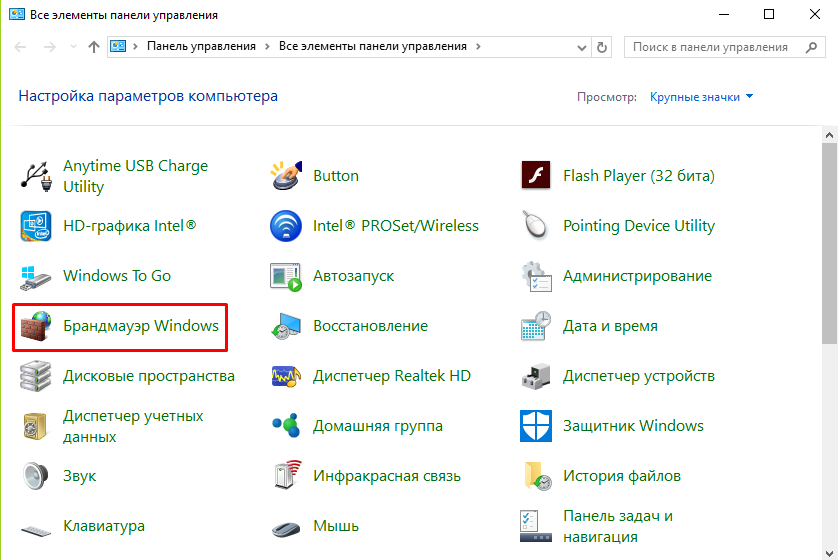Open Защитник Windows shield icon

click(536, 426)
